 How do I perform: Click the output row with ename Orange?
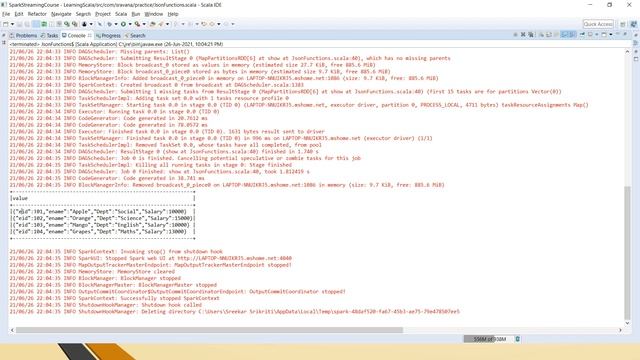102,218
